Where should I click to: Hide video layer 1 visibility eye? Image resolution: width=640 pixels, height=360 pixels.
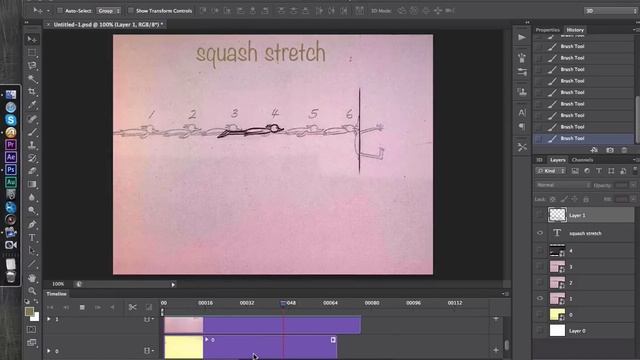click(540, 298)
